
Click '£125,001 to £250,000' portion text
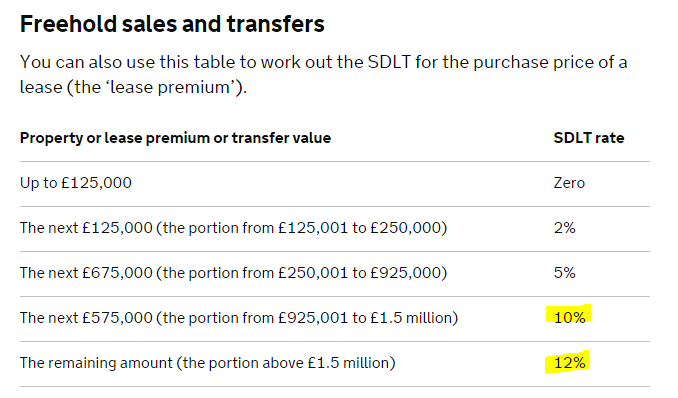click(x=359, y=228)
